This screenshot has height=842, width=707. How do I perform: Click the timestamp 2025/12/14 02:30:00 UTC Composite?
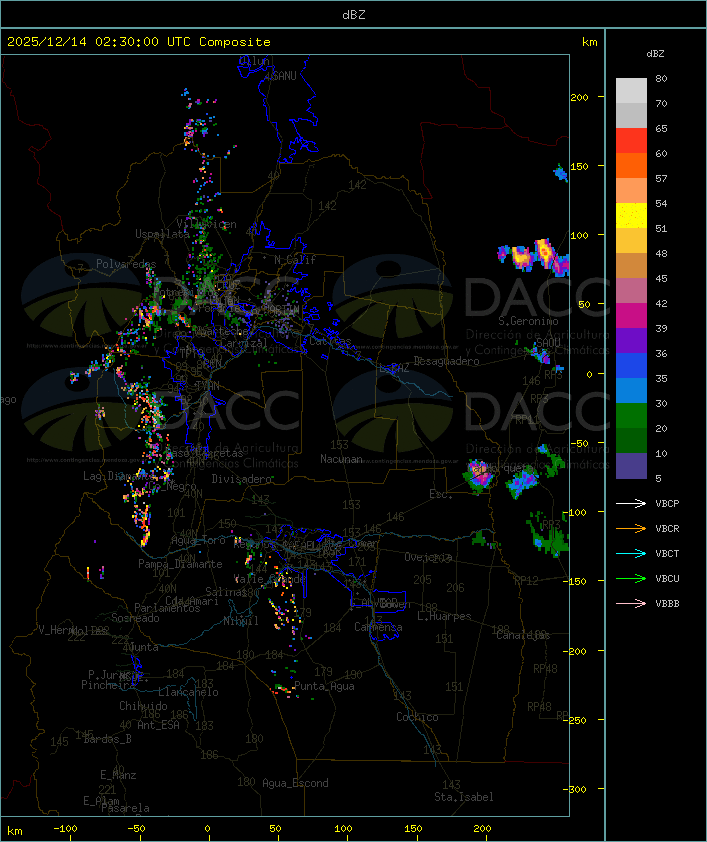point(139,42)
